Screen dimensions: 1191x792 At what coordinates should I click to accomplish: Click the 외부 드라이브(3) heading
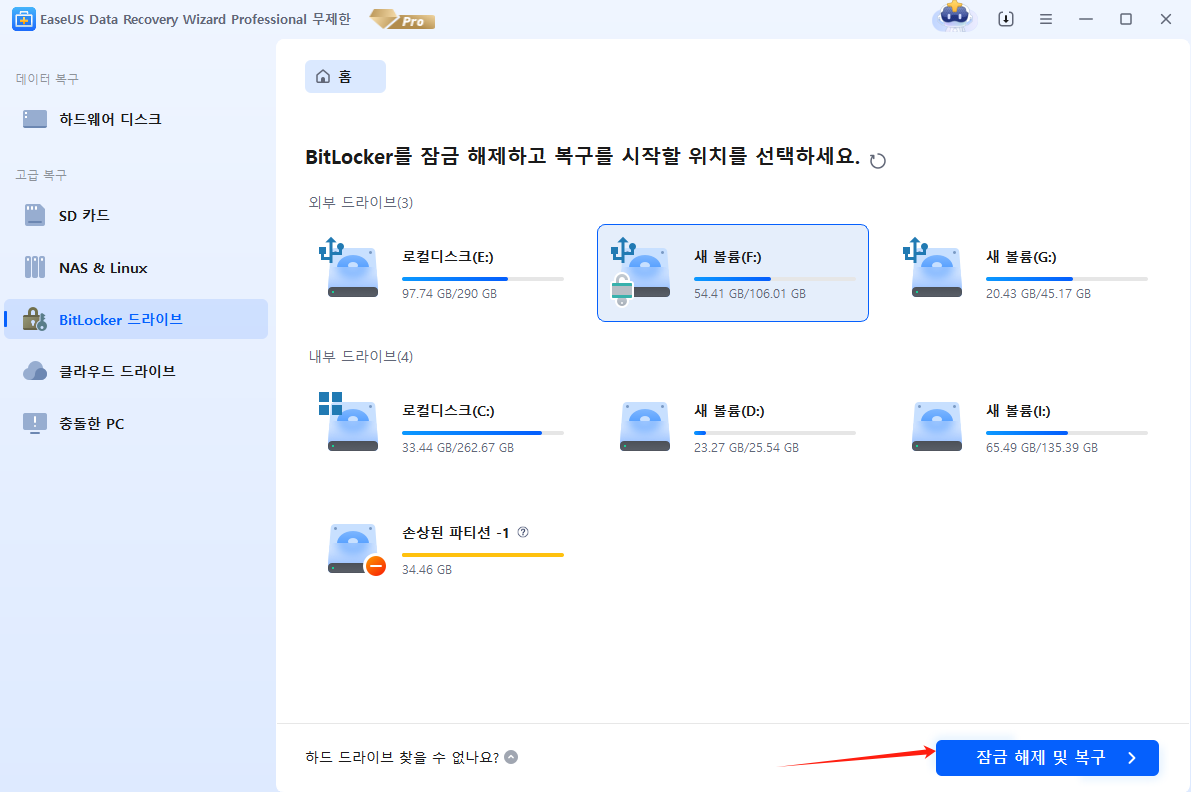click(361, 203)
